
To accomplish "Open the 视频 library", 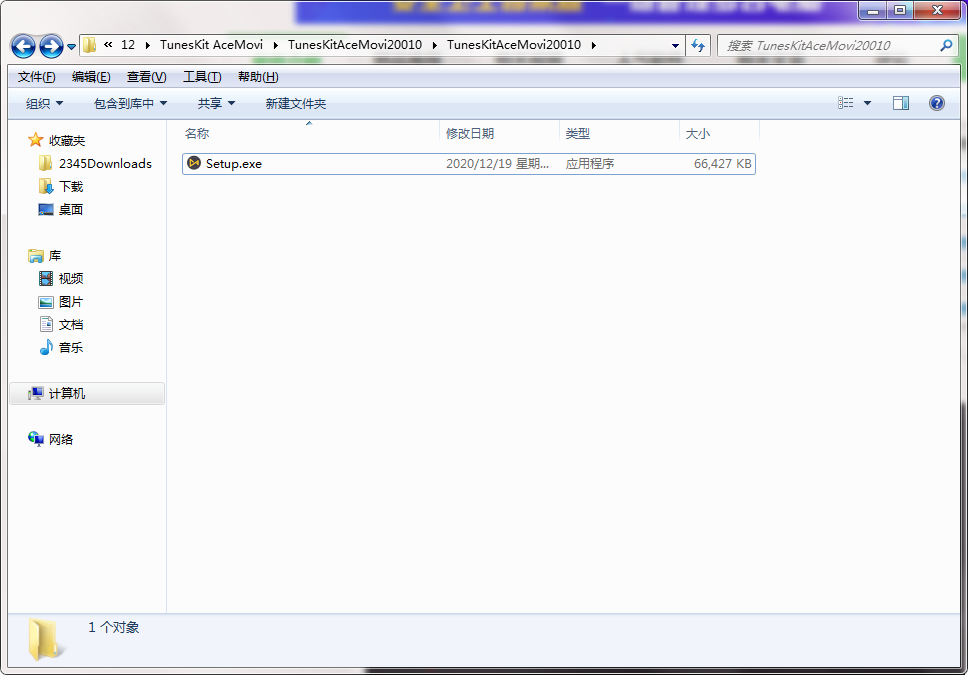I will pyautogui.click(x=70, y=279).
